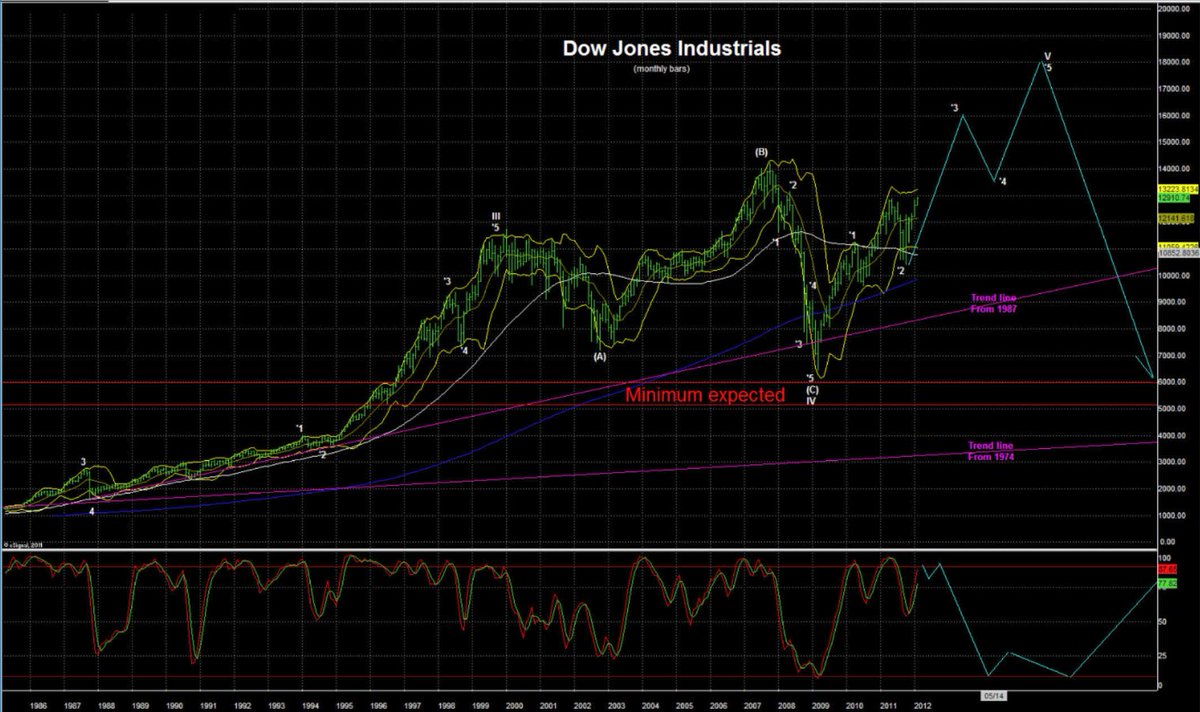1200x712 pixels.
Task: Click the 1987 year label on the time axis
Action: pos(72,706)
